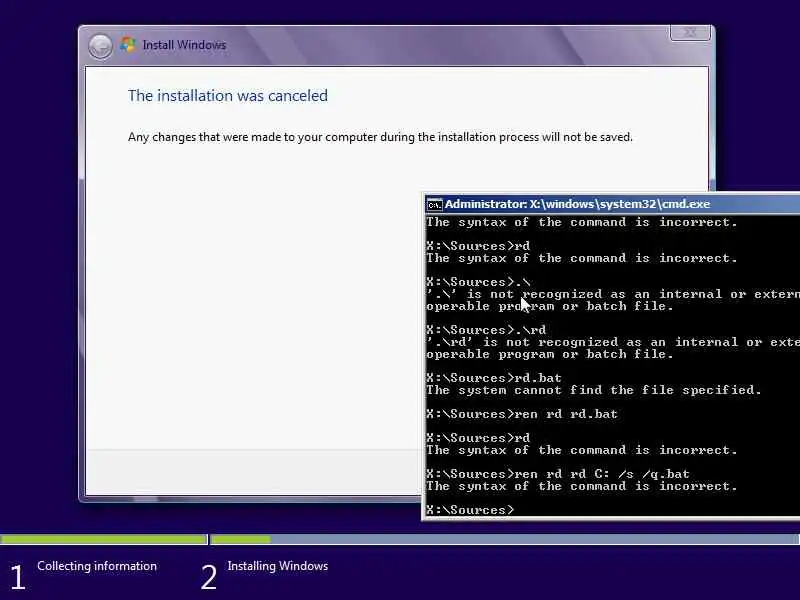Viewport: 800px width, 600px height.
Task: Click the "'.\rd' is not recognized" message
Action: [x=613, y=348]
